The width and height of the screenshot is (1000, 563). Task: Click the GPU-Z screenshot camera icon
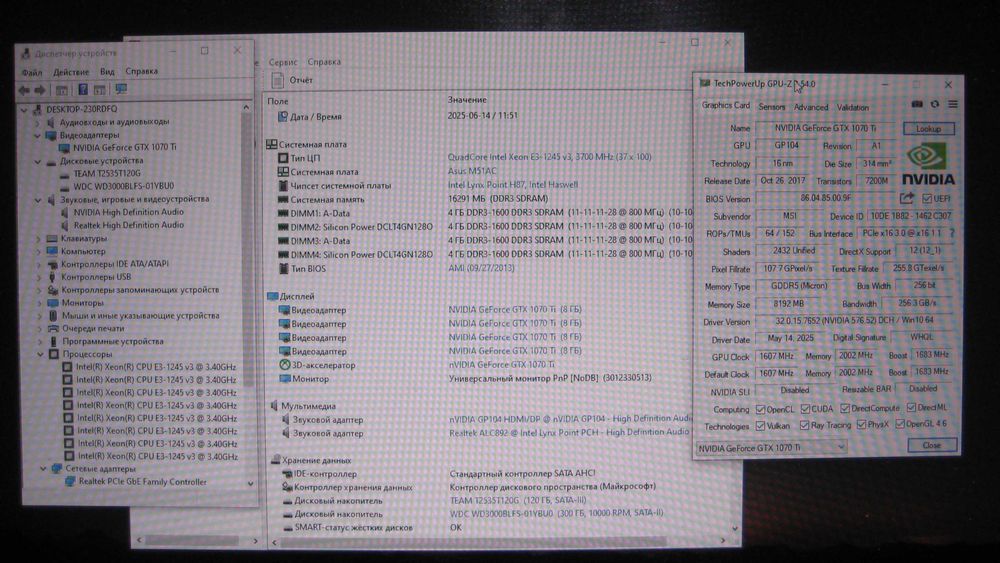coord(917,105)
